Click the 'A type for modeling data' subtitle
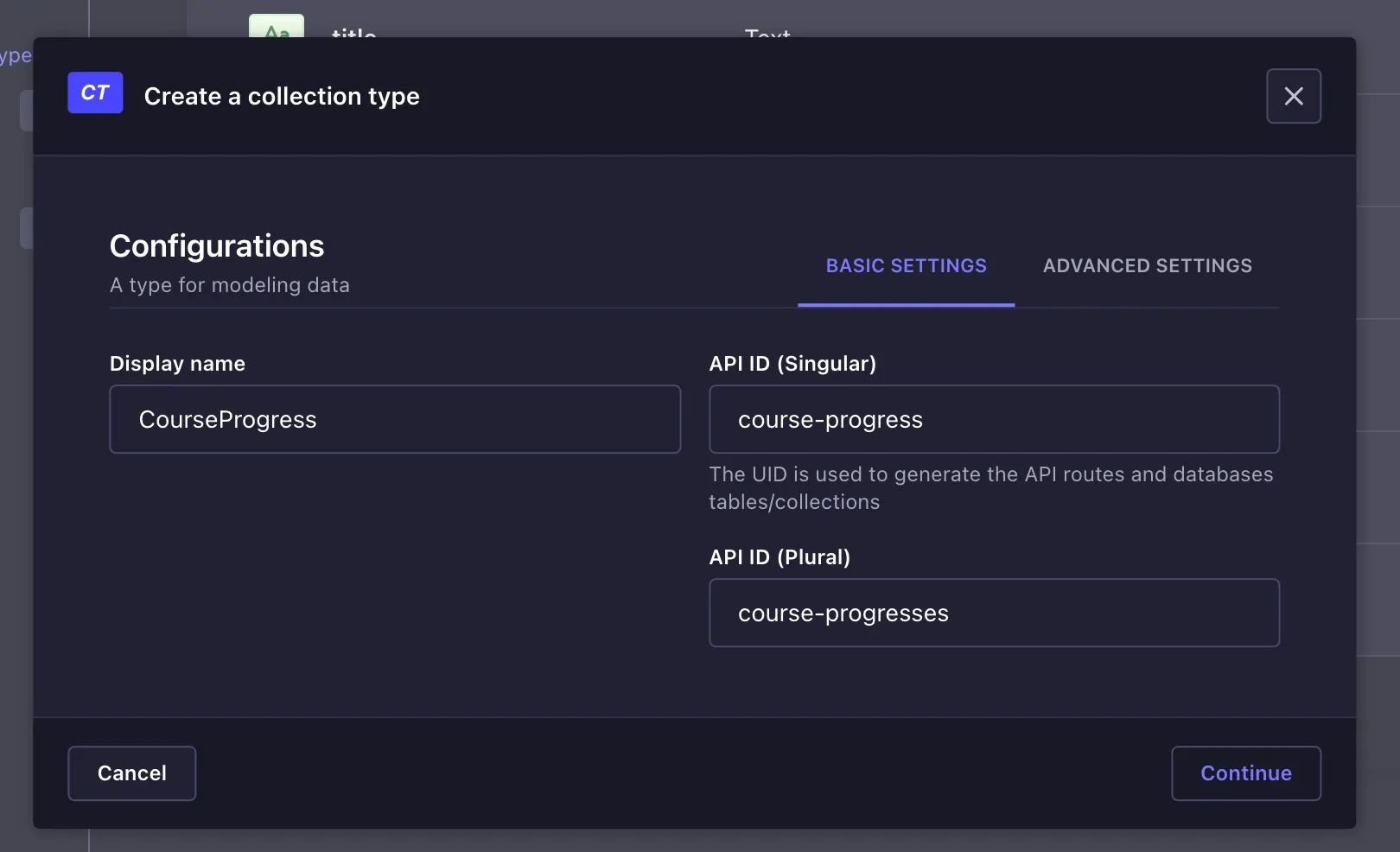Image resolution: width=1400 pixels, height=852 pixels. point(230,285)
